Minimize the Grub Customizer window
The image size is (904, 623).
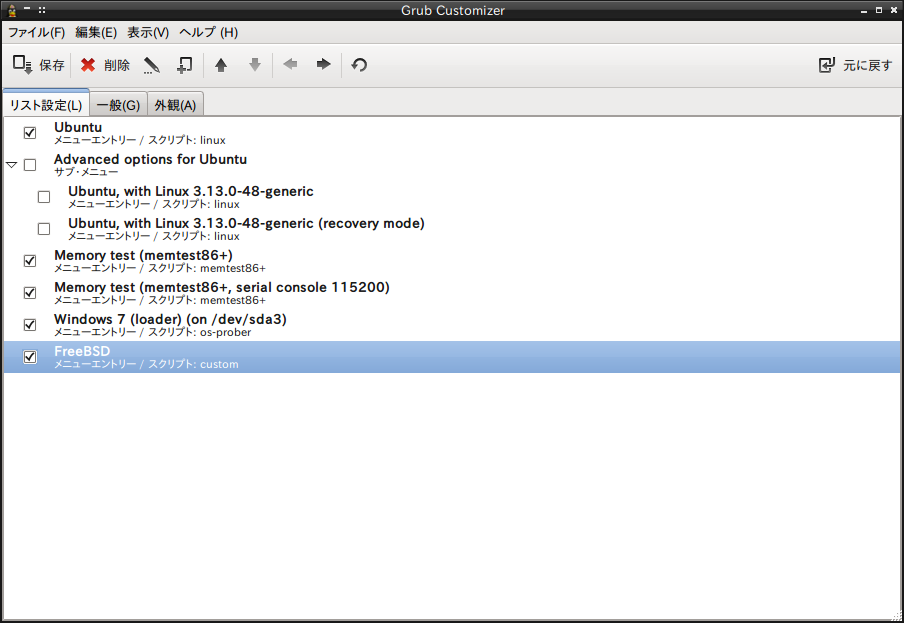[x=864, y=10]
